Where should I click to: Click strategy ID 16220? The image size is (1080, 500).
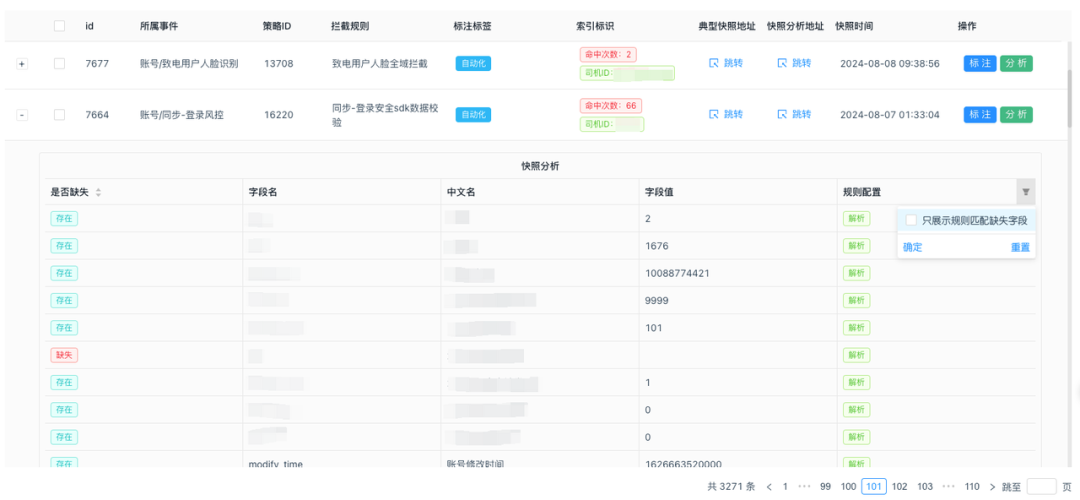click(278, 115)
